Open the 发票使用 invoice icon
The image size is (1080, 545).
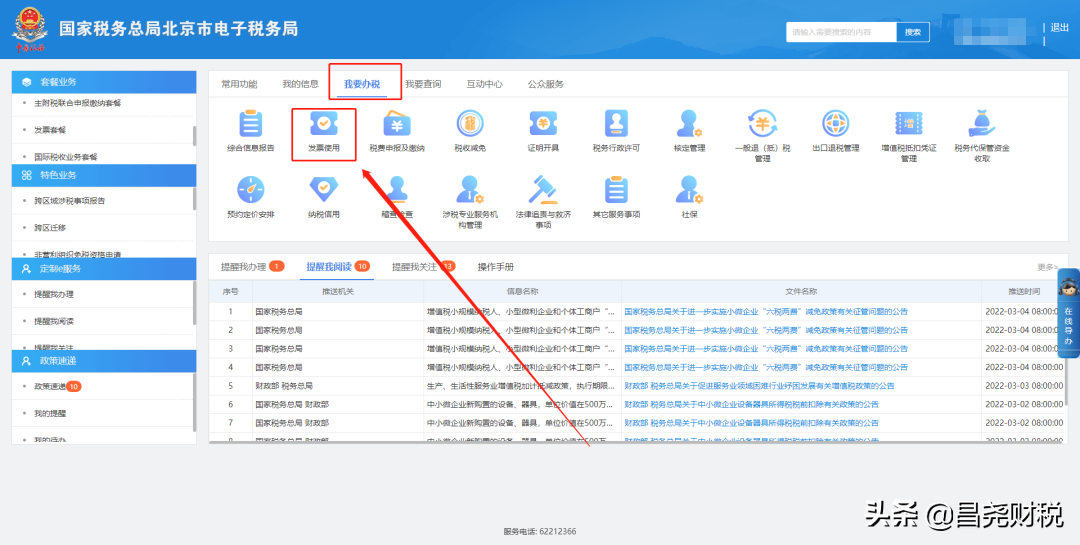[324, 125]
